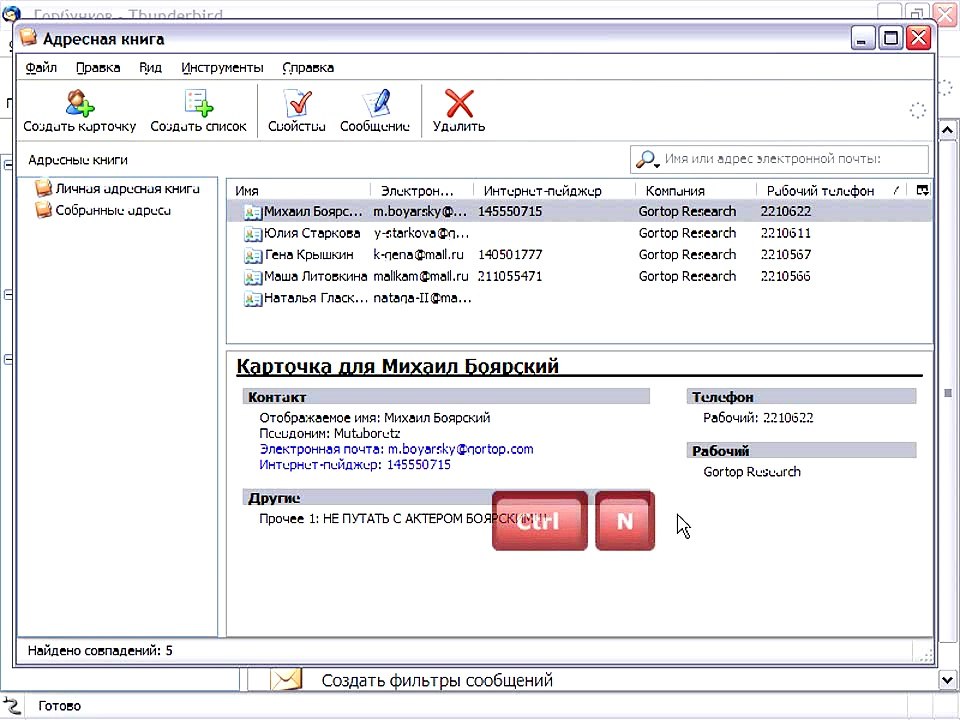Viewport: 960px width, 720px height.
Task: Select the Наталья Гласк... contact row
Action: point(579,298)
